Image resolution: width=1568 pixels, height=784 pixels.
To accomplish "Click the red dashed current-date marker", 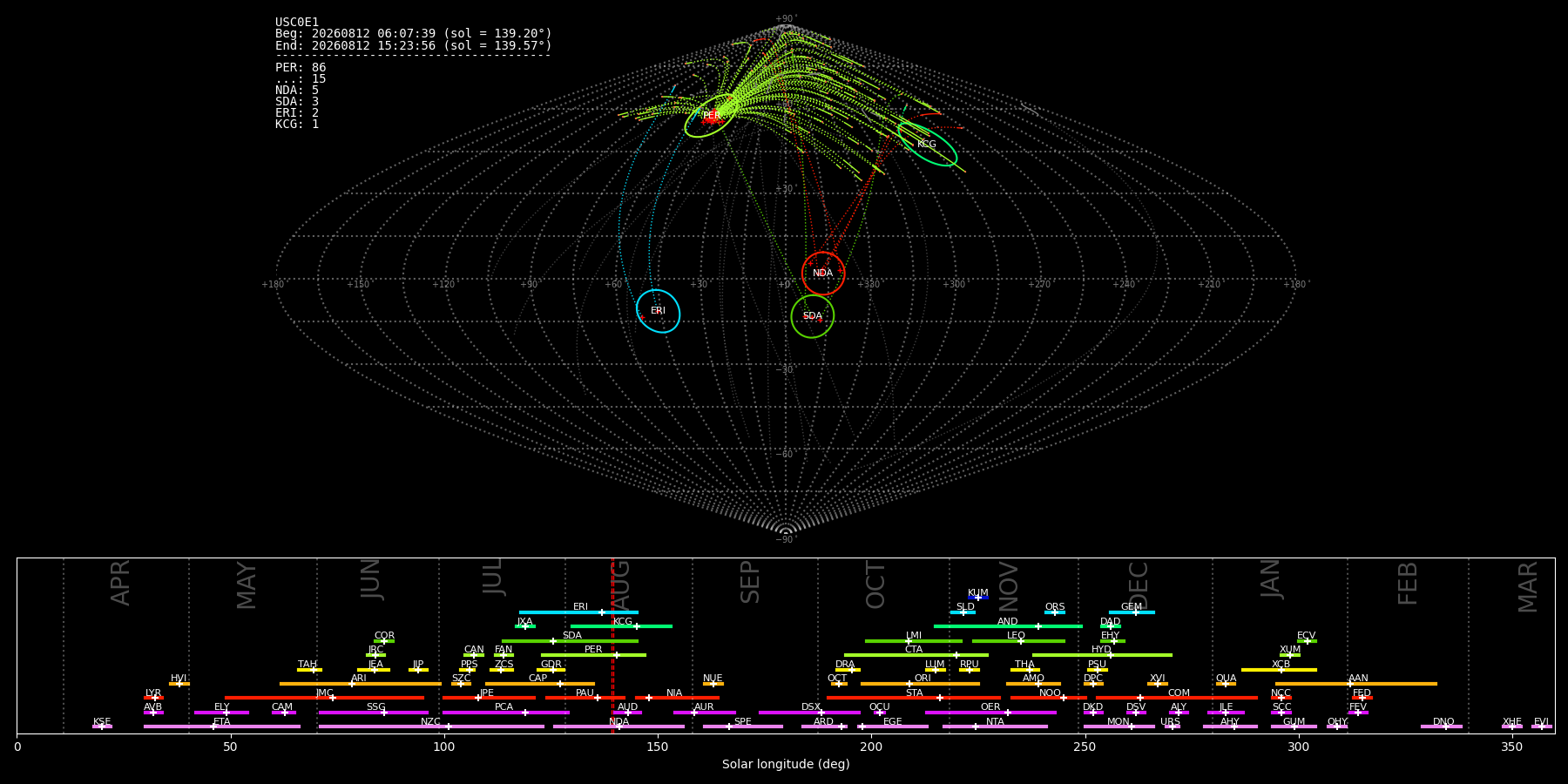I will point(612,645).
